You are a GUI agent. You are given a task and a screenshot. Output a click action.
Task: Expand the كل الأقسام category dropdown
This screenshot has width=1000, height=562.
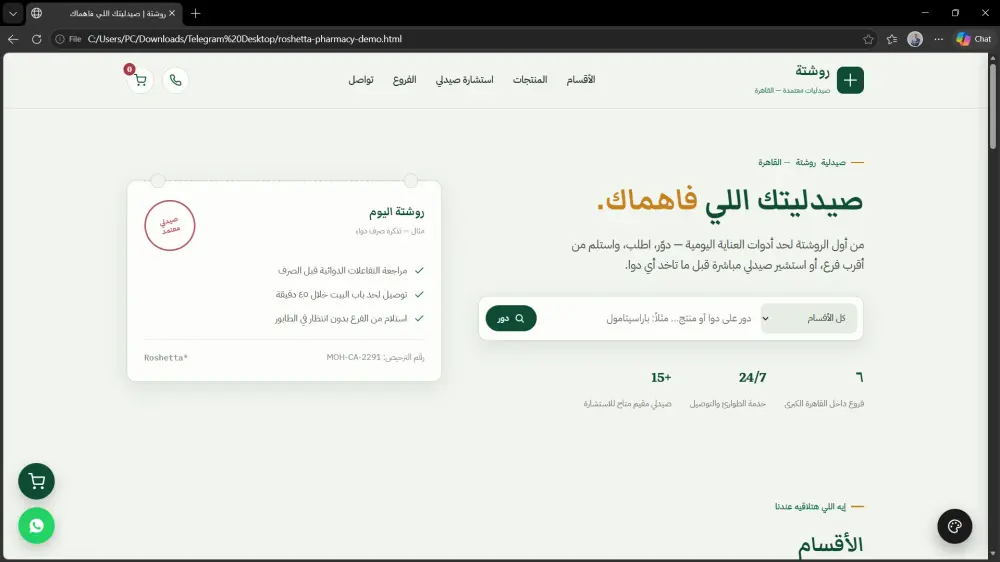[809, 318]
